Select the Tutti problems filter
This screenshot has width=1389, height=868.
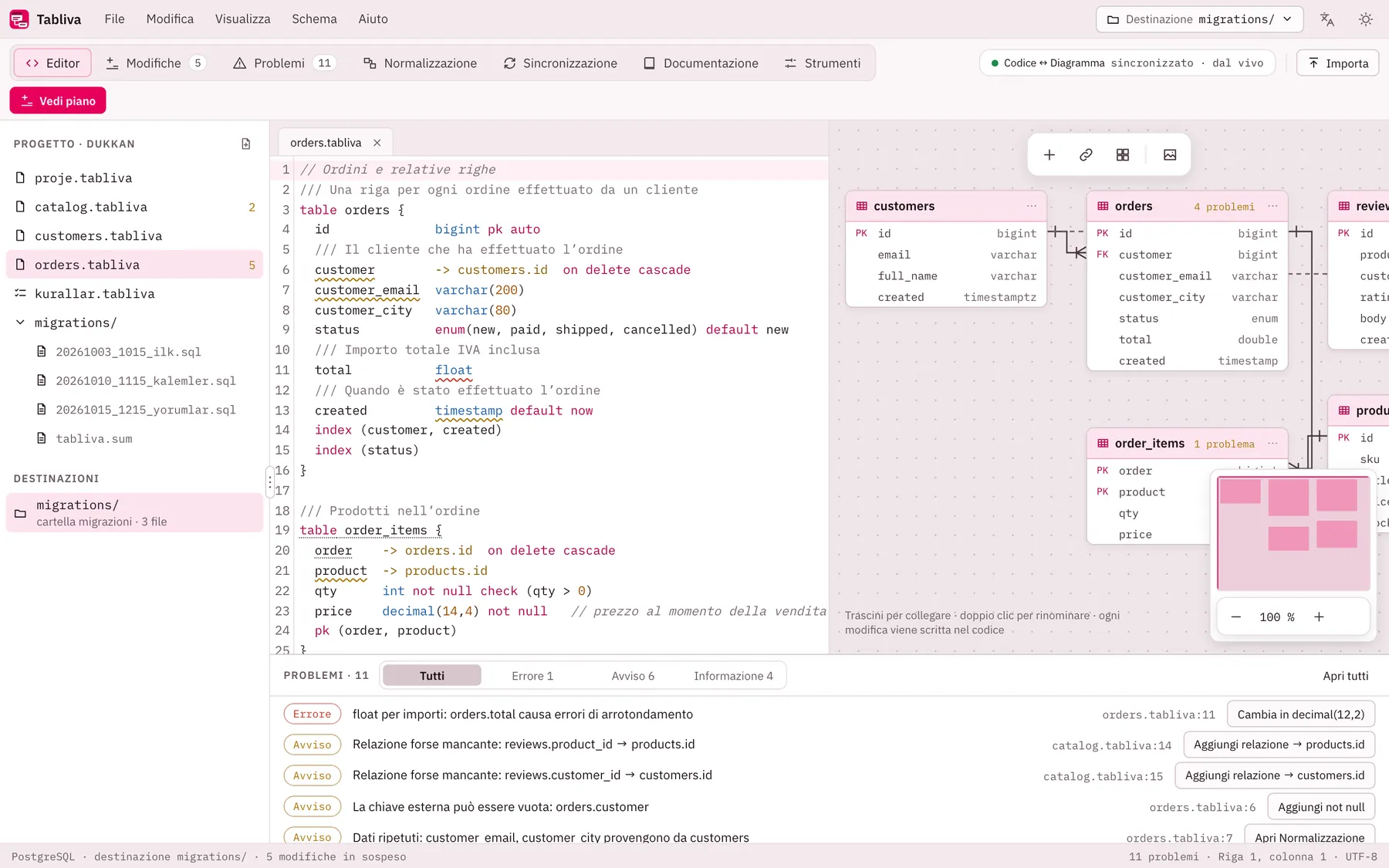pos(432,676)
